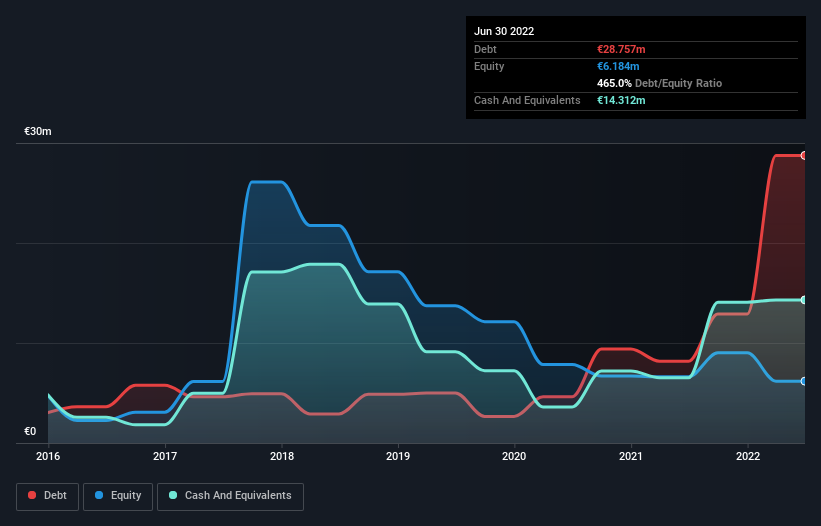The image size is (821, 526).
Task: Click the €30m y-axis label
Action: pos(38,131)
